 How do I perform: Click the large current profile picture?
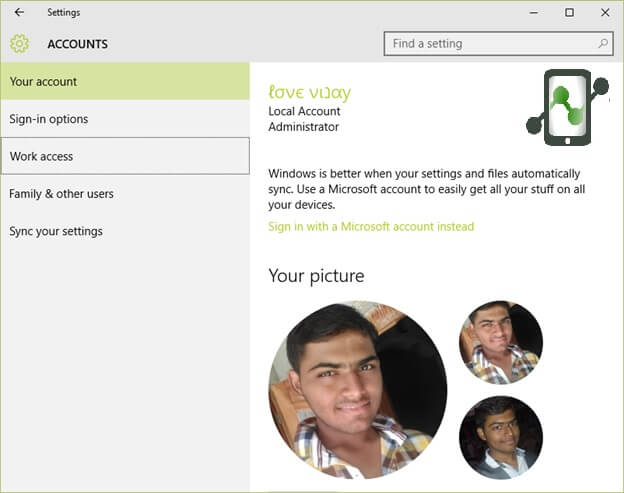pos(357,390)
